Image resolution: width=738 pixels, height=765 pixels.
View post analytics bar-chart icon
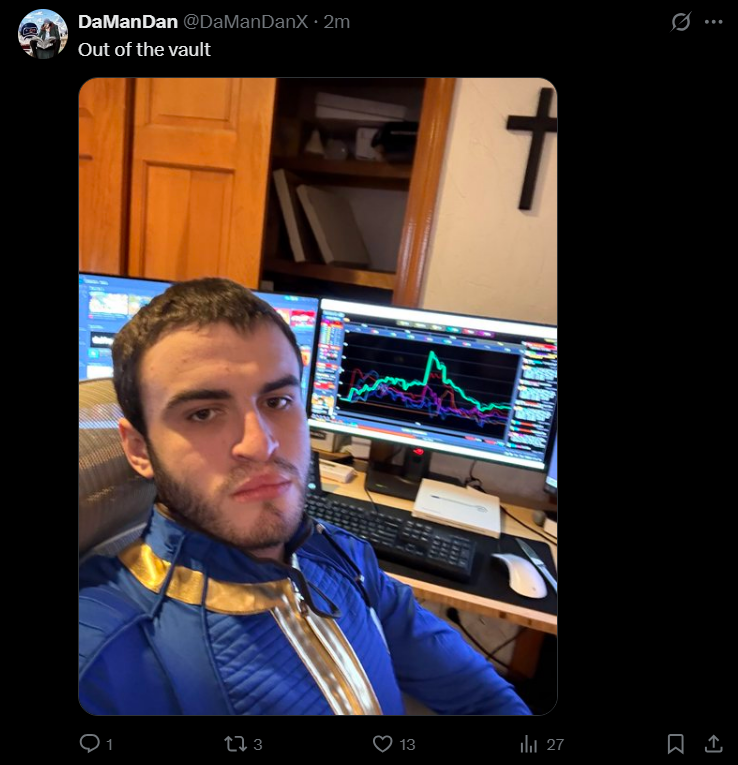528,744
